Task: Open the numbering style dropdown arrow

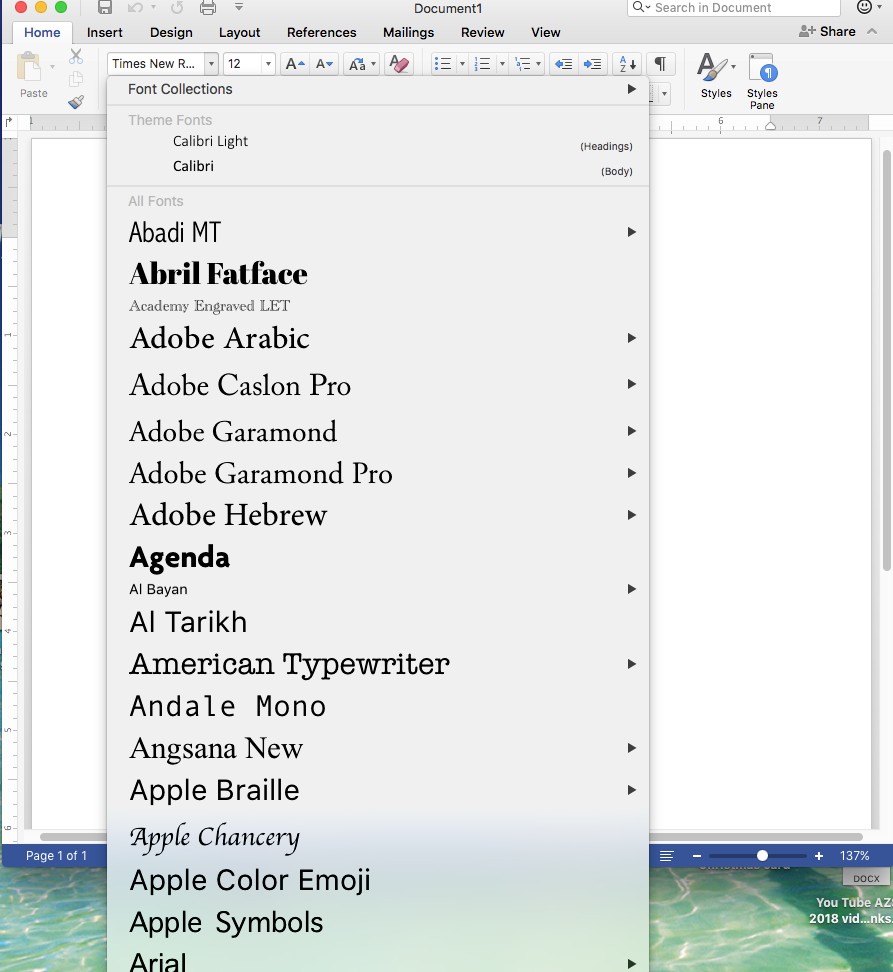Action: click(502, 64)
